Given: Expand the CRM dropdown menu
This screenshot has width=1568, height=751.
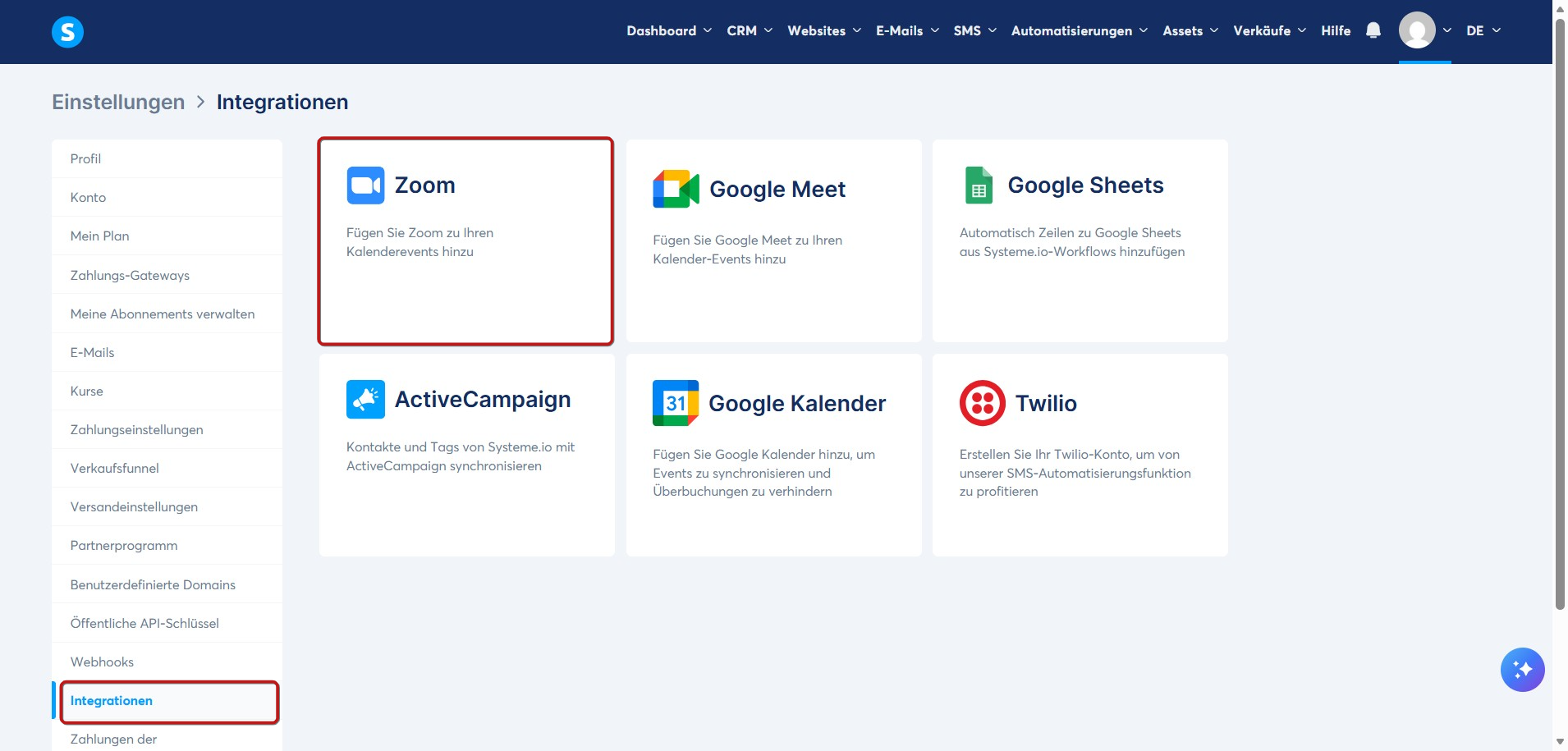Looking at the screenshot, I should click(x=750, y=30).
